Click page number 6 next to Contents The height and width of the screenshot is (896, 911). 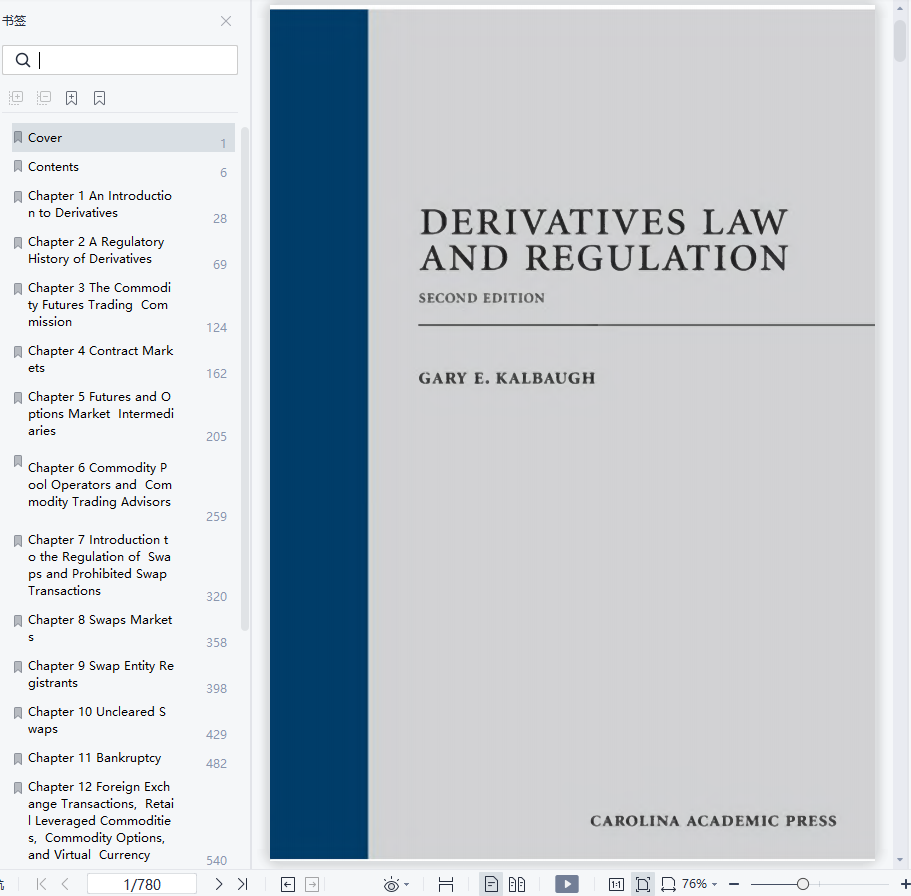(x=223, y=173)
